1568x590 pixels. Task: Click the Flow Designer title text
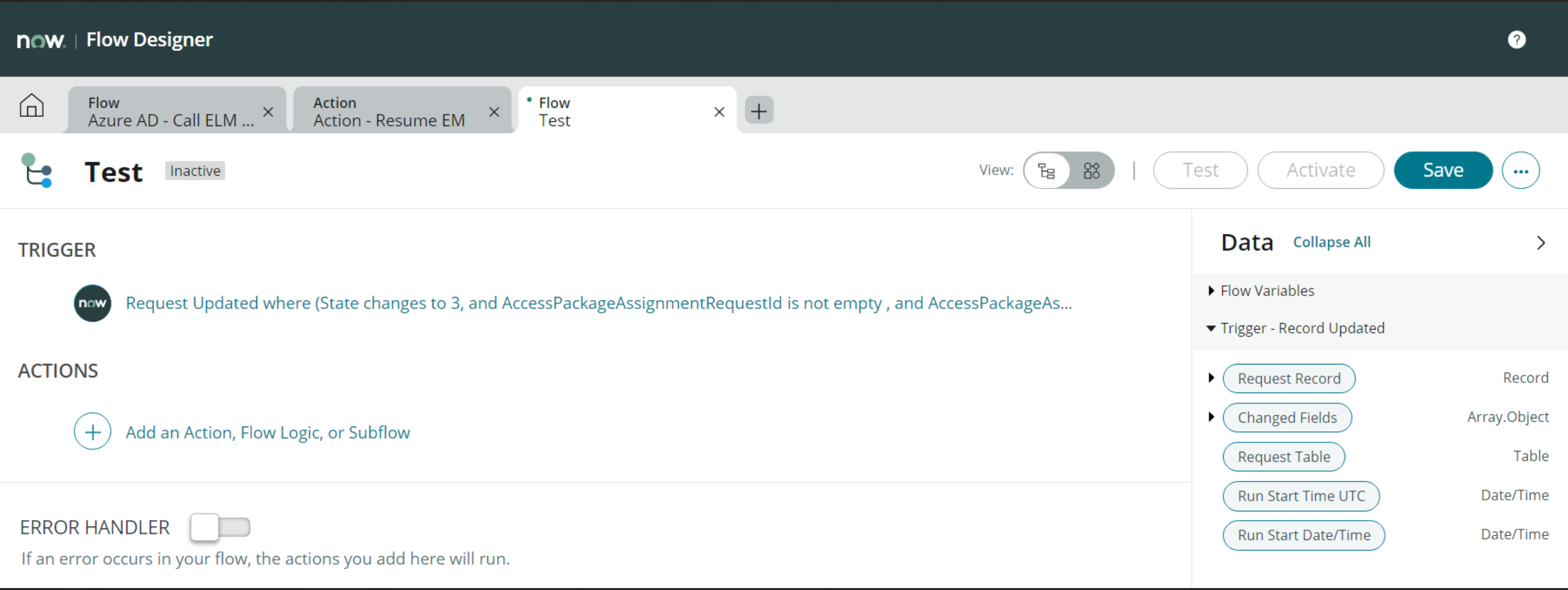(x=150, y=40)
